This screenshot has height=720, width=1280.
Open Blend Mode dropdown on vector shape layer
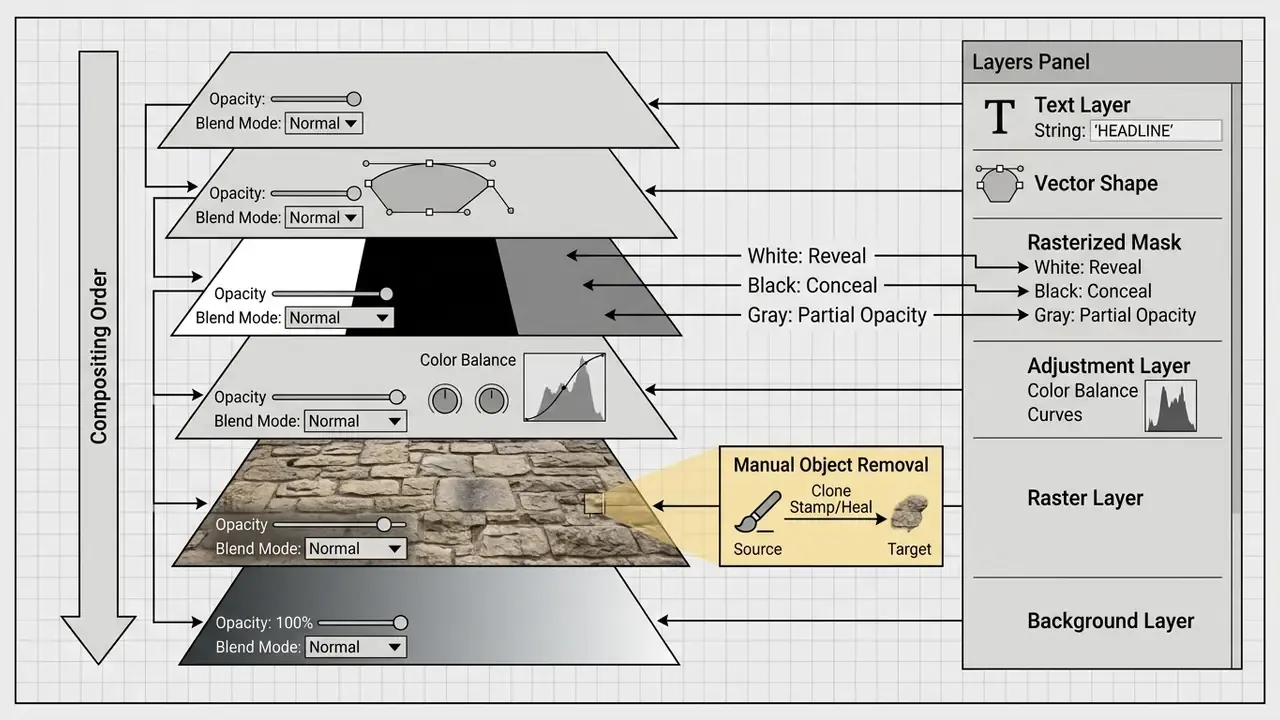point(324,217)
